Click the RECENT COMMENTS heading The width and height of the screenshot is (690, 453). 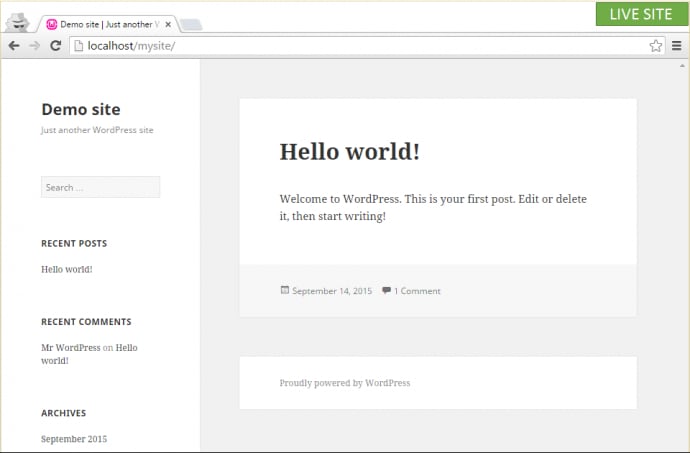86,322
